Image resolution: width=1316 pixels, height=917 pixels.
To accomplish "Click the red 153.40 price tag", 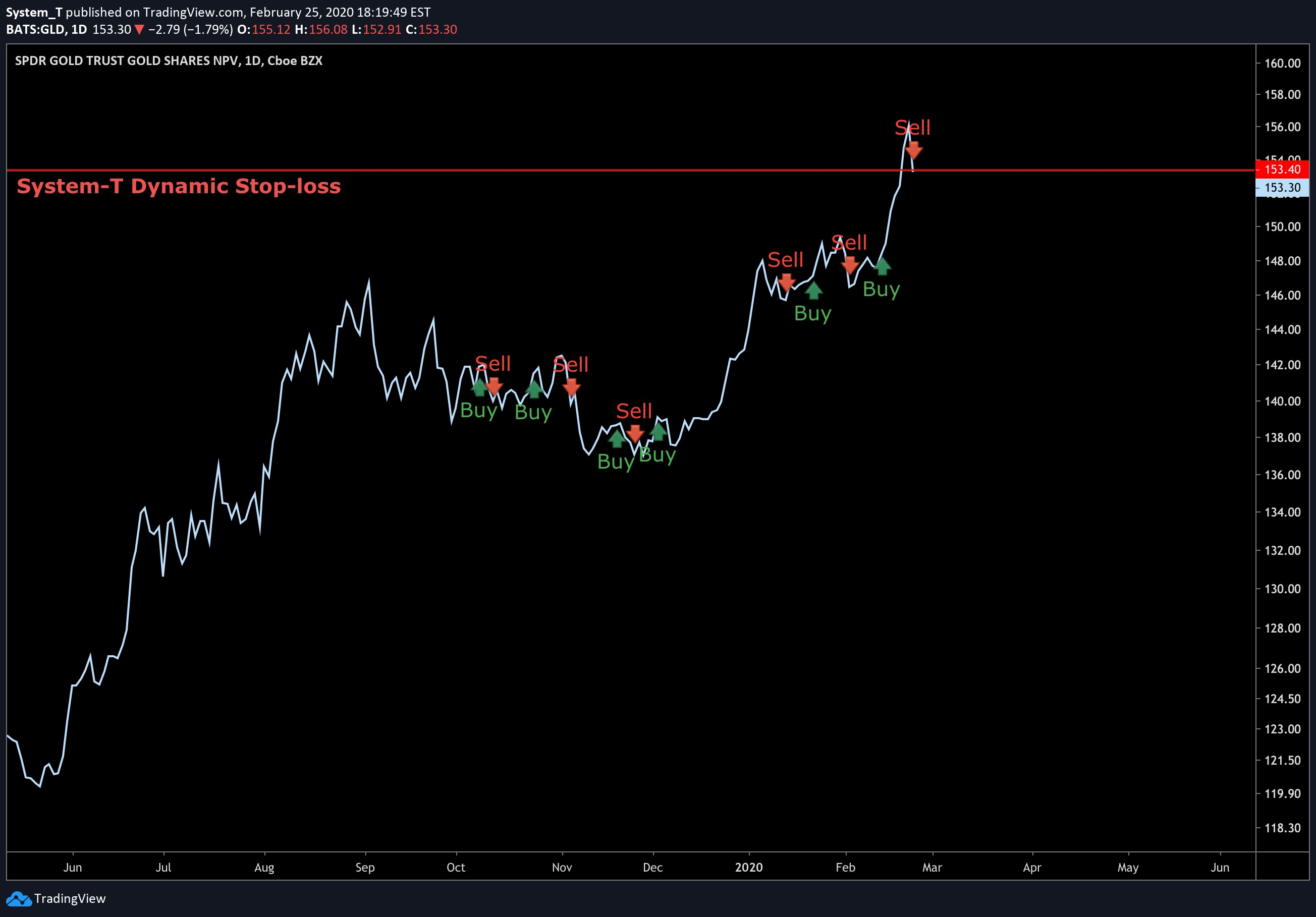I will 1282,169.
